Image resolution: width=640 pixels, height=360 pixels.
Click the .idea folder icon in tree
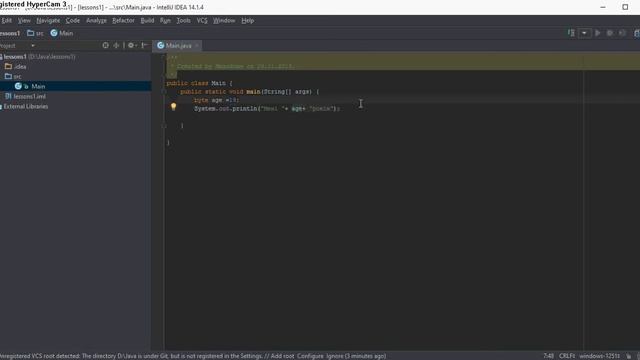(x=8, y=66)
